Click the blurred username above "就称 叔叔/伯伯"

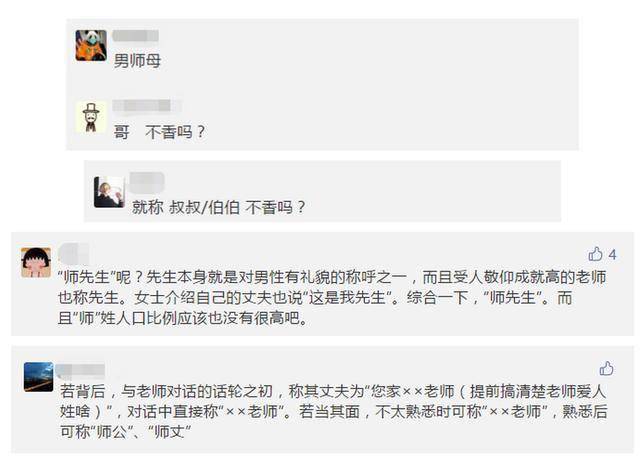(x=147, y=181)
